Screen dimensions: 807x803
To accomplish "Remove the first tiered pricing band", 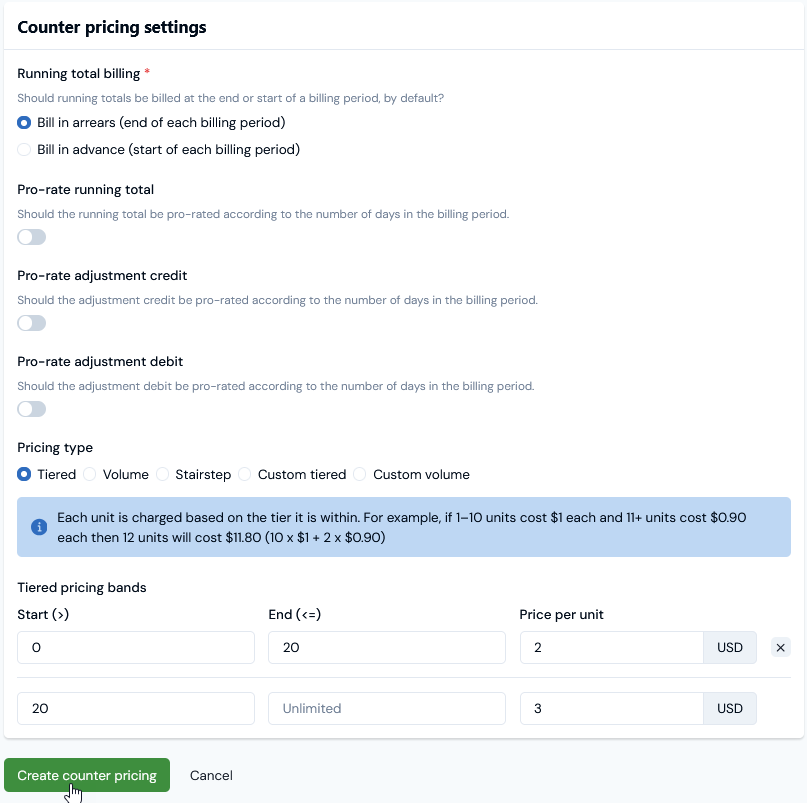I will click(780, 648).
